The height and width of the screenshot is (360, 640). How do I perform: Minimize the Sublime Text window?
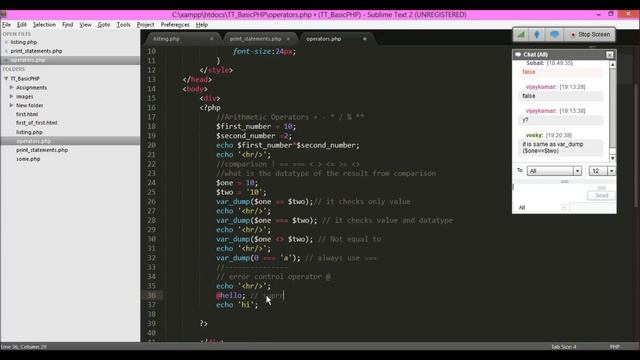point(598,14)
